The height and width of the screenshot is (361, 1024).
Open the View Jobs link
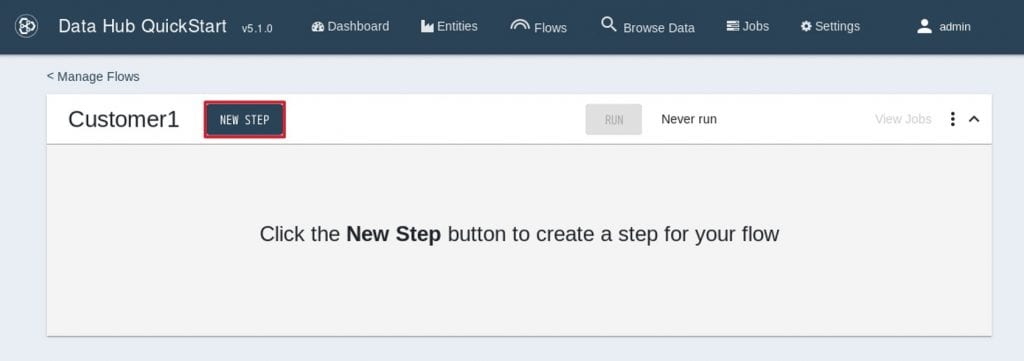coord(903,119)
